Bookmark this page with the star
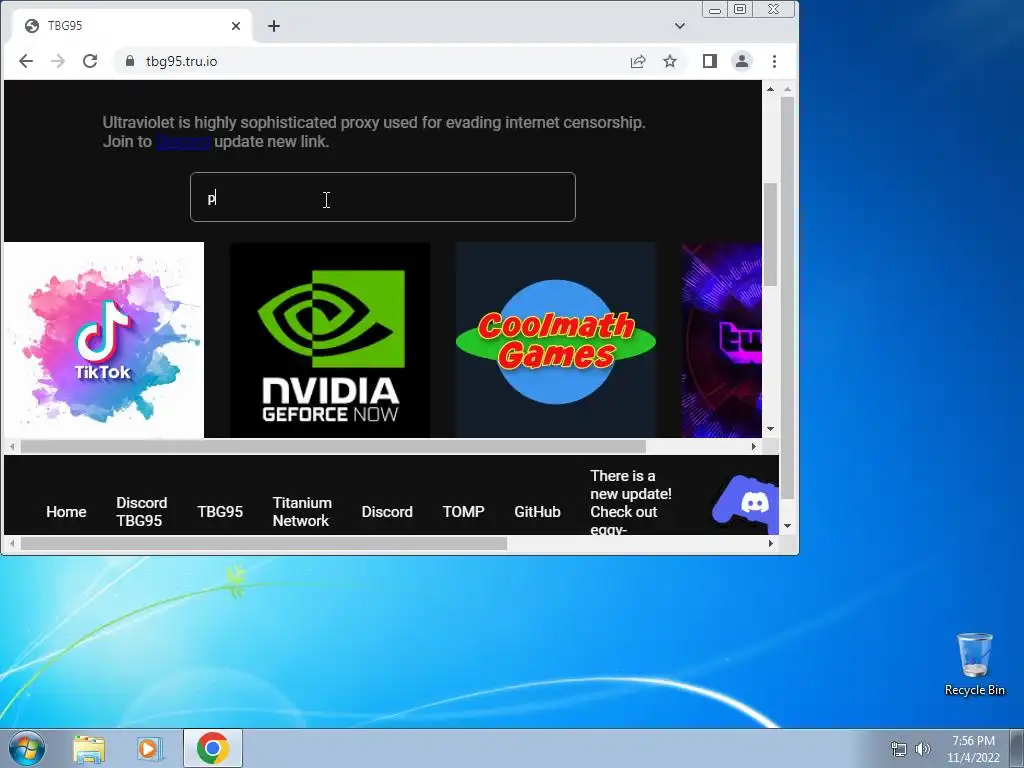The width and height of the screenshot is (1024, 768). [x=670, y=61]
